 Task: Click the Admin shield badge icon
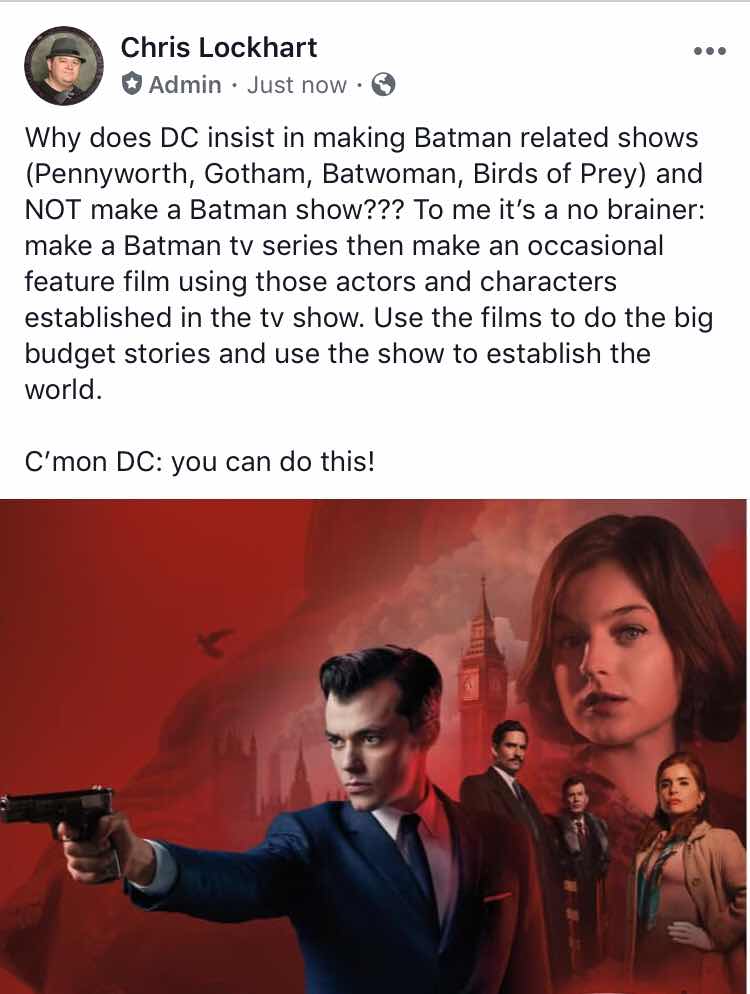(x=131, y=84)
